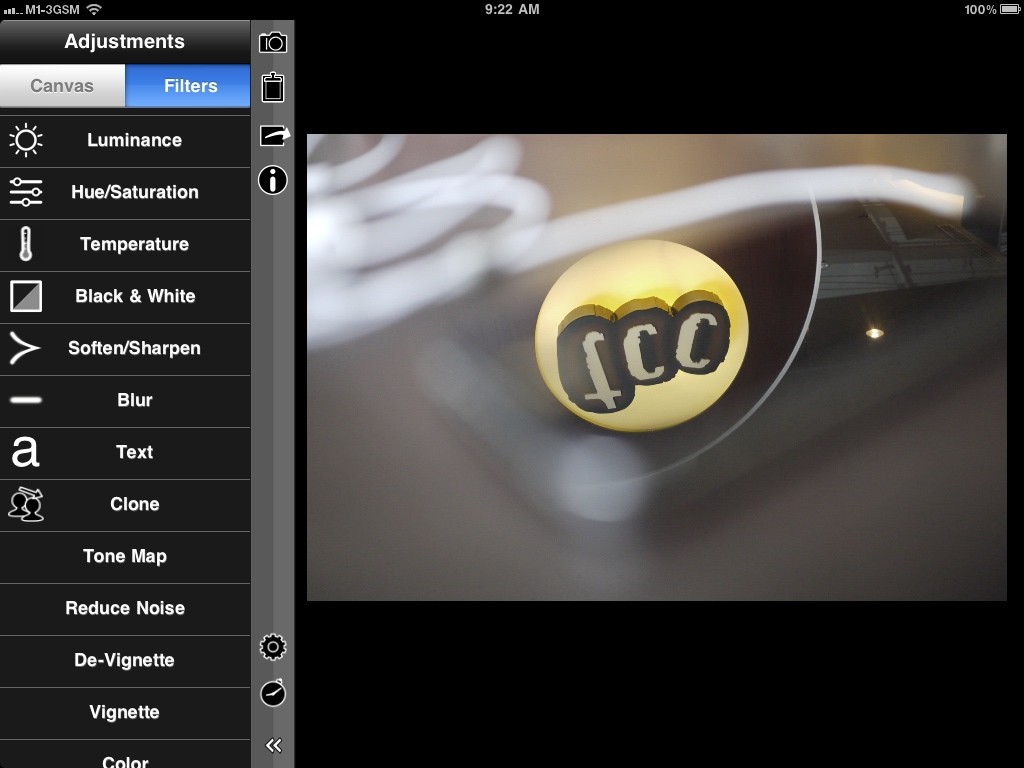This screenshot has height=768, width=1024.
Task: Tap the Wi-Fi icon in status bar
Action: 94,9
